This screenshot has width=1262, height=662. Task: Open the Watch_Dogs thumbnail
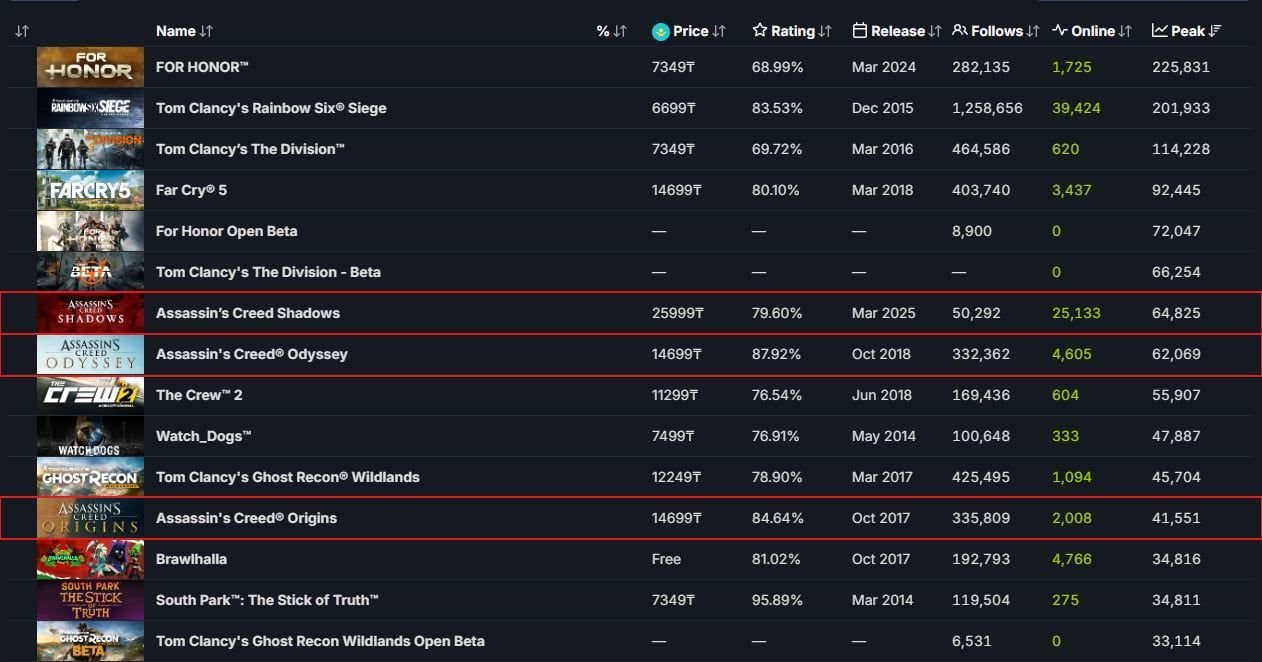coord(90,436)
